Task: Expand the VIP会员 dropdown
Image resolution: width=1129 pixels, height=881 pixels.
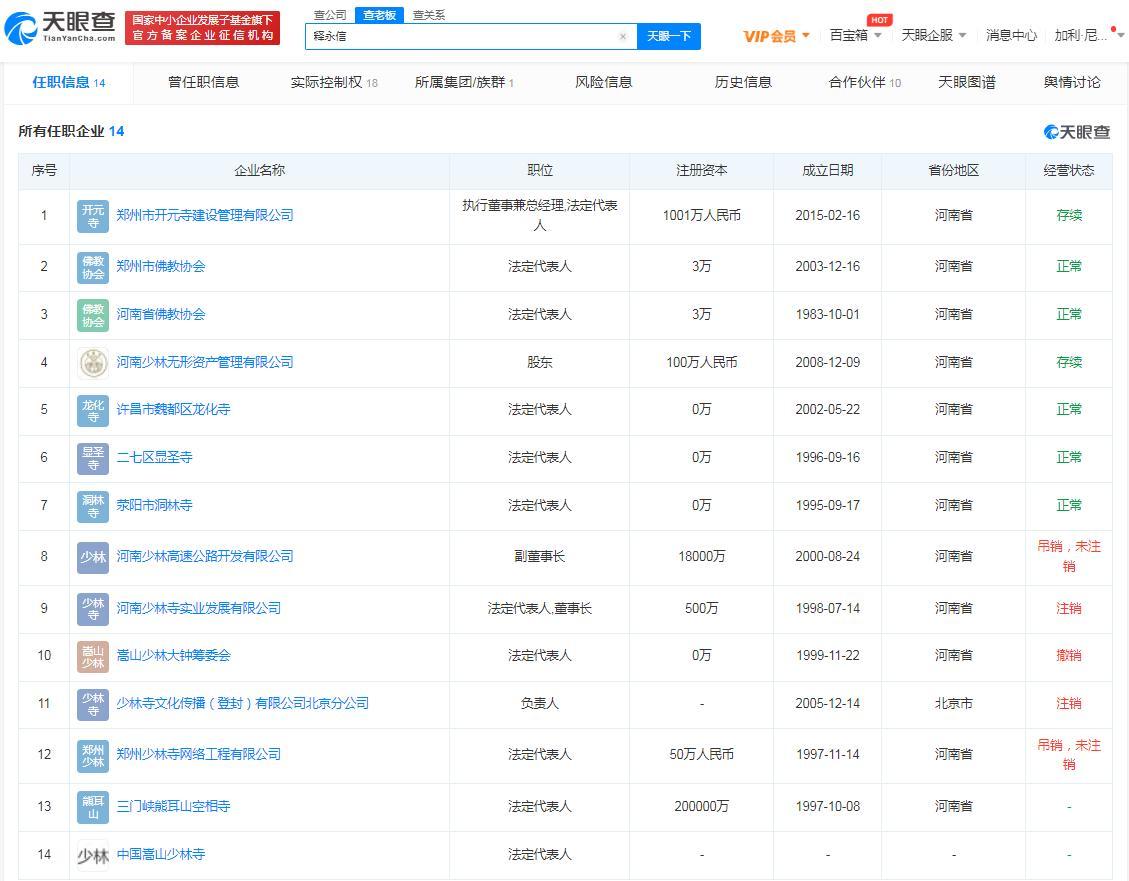Action: click(x=776, y=36)
